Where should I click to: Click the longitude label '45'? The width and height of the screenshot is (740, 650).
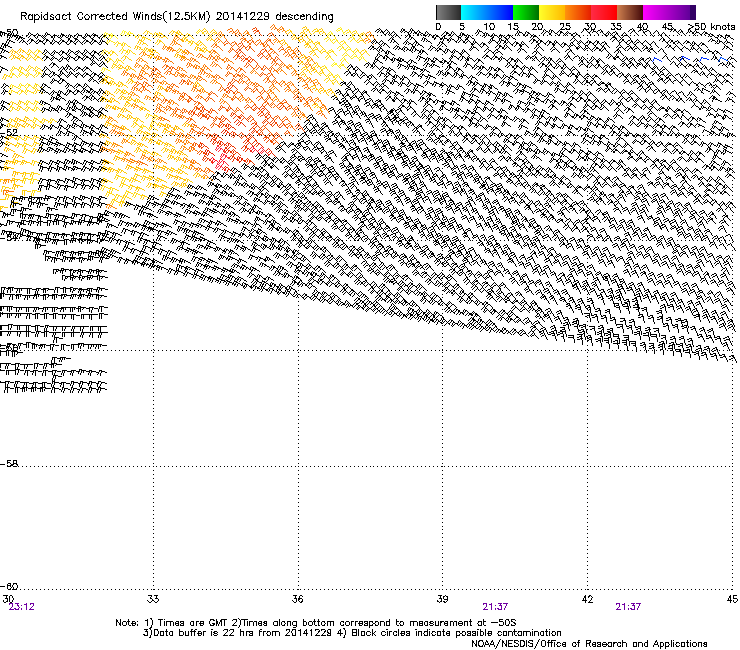(732, 599)
